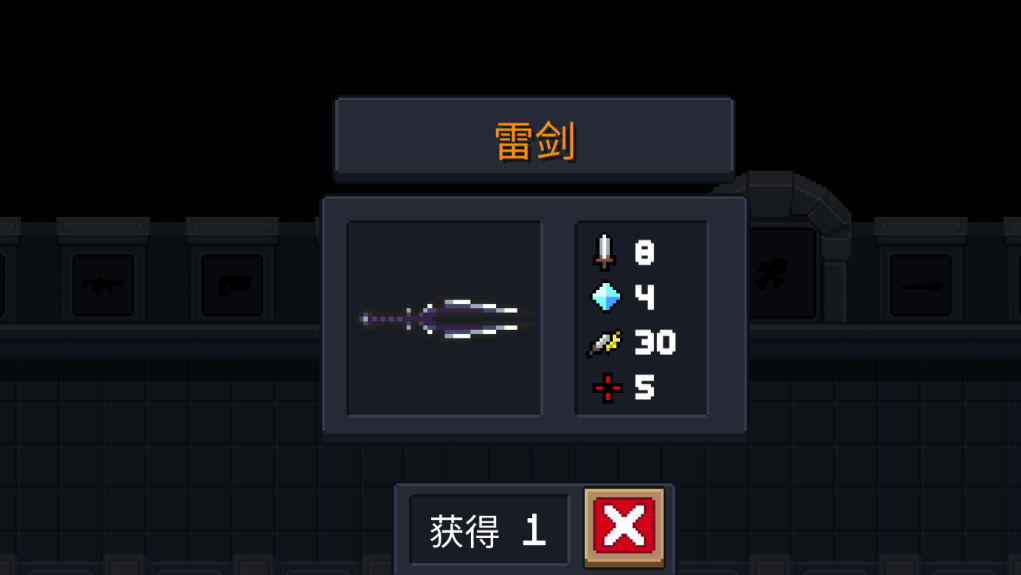The width and height of the screenshot is (1021, 575).
Task: Tap the critical chance dagger icon
Action: tap(605, 343)
